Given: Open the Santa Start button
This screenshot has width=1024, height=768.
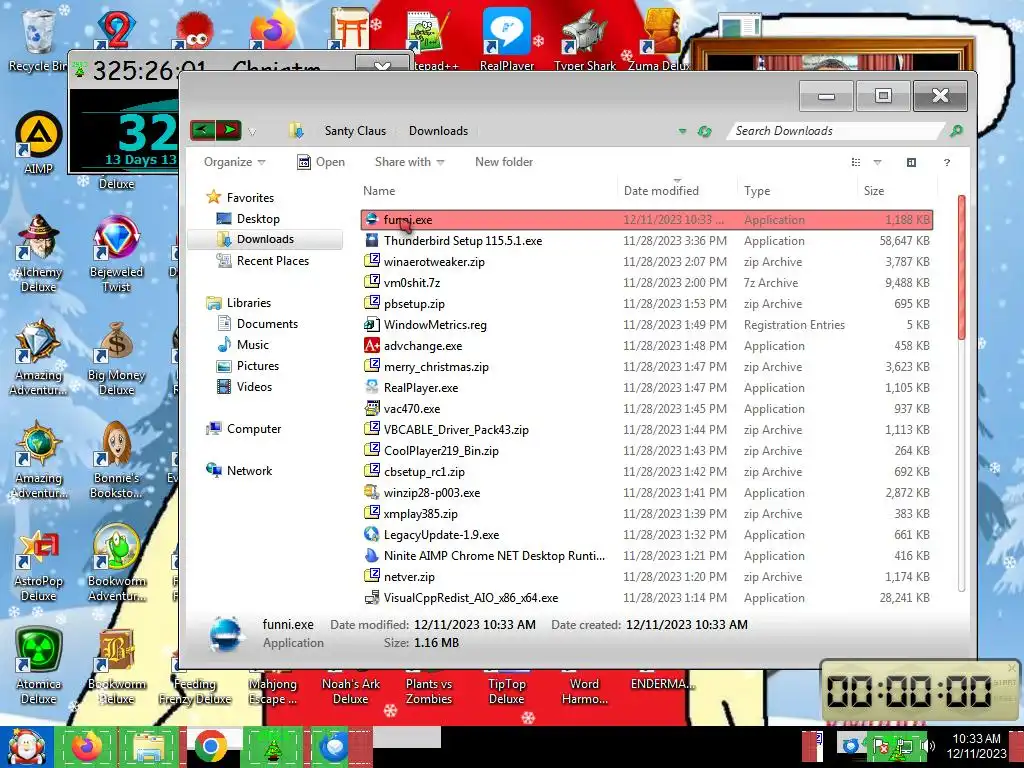Looking at the screenshot, I should (26, 747).
